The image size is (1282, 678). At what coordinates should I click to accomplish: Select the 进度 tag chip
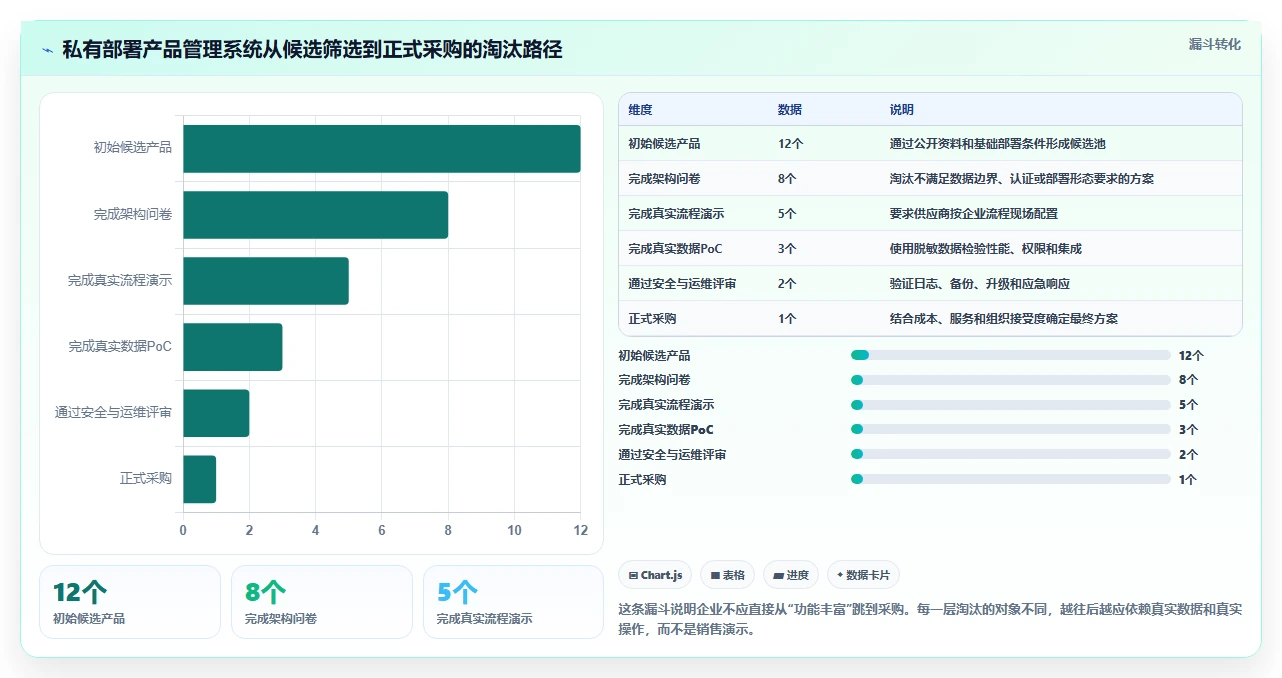[790, 575]
